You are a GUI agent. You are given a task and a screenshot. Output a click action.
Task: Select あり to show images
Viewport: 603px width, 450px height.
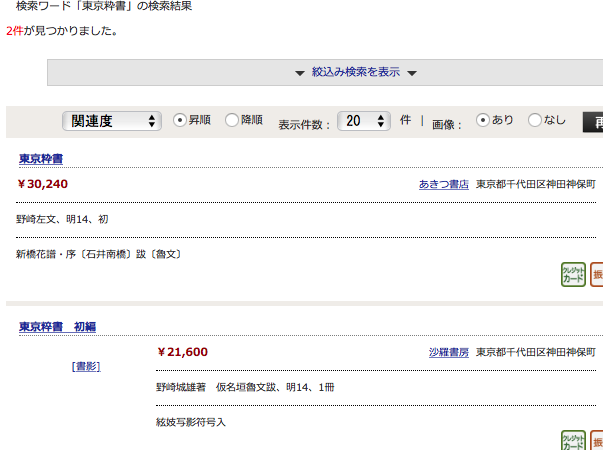(483, 120)
